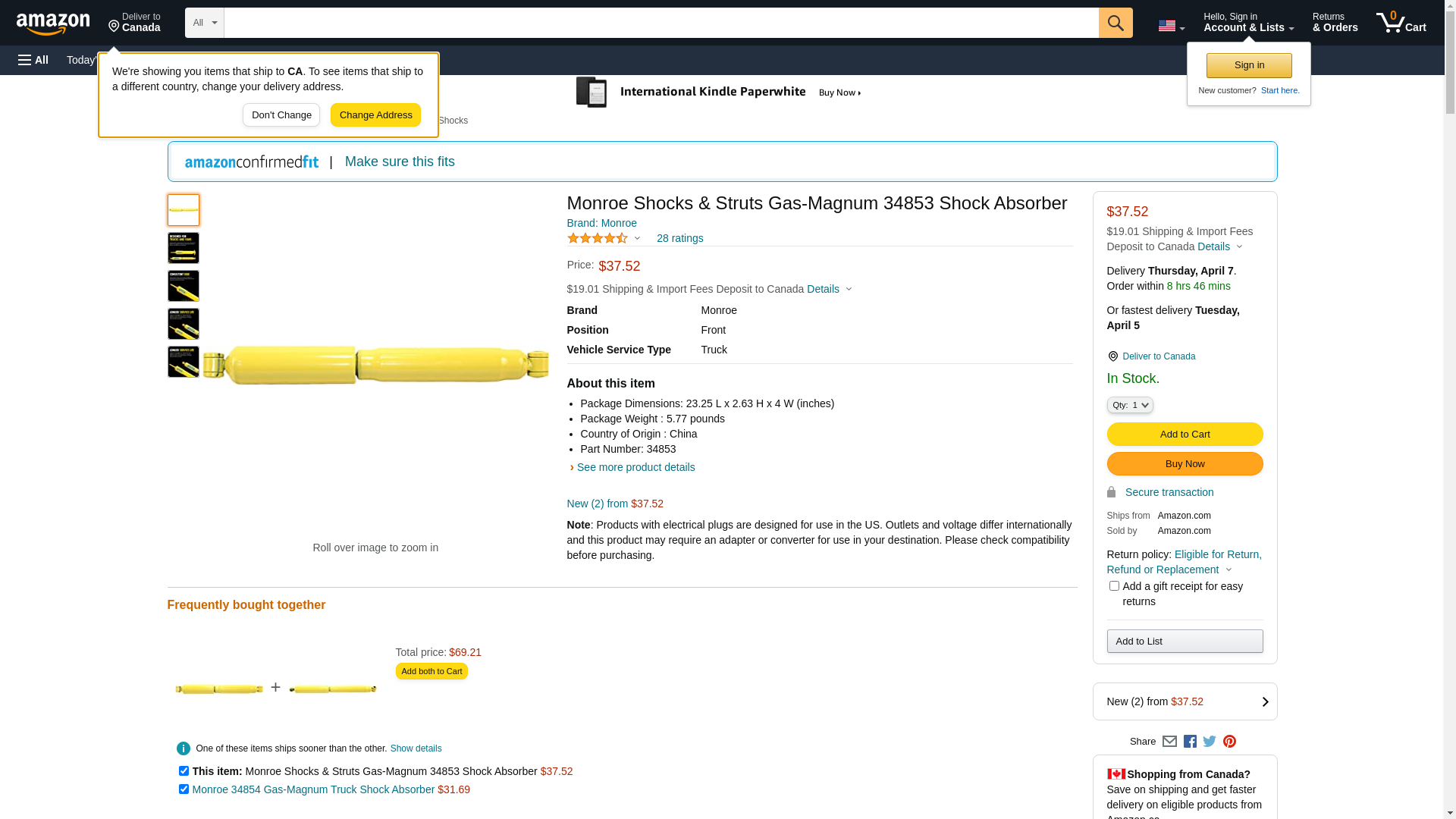
Task: Open Returns & Orders
Action: click(1335, 23)
